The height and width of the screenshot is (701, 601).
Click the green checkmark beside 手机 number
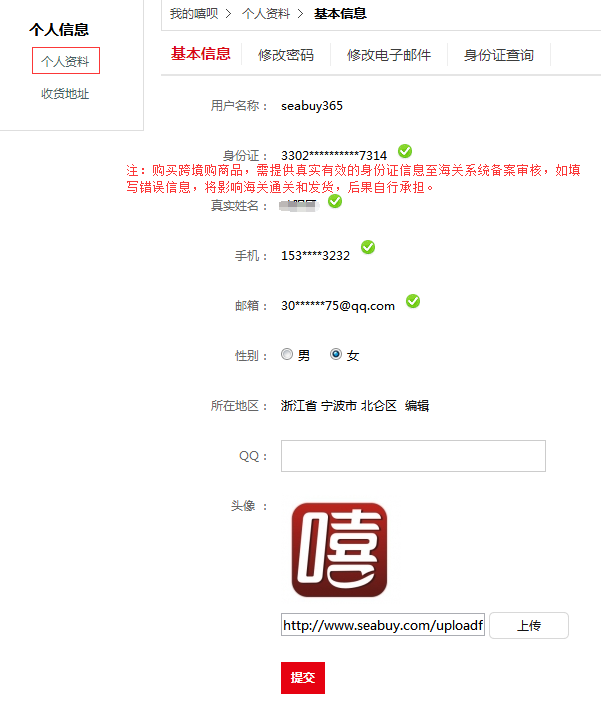368,247
